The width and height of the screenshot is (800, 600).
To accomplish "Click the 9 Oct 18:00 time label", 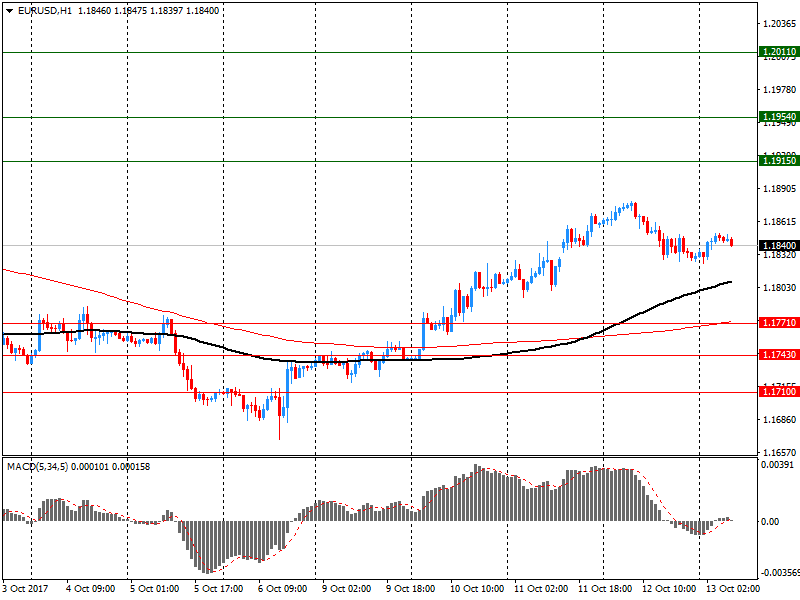I will (x=411, y=589).
